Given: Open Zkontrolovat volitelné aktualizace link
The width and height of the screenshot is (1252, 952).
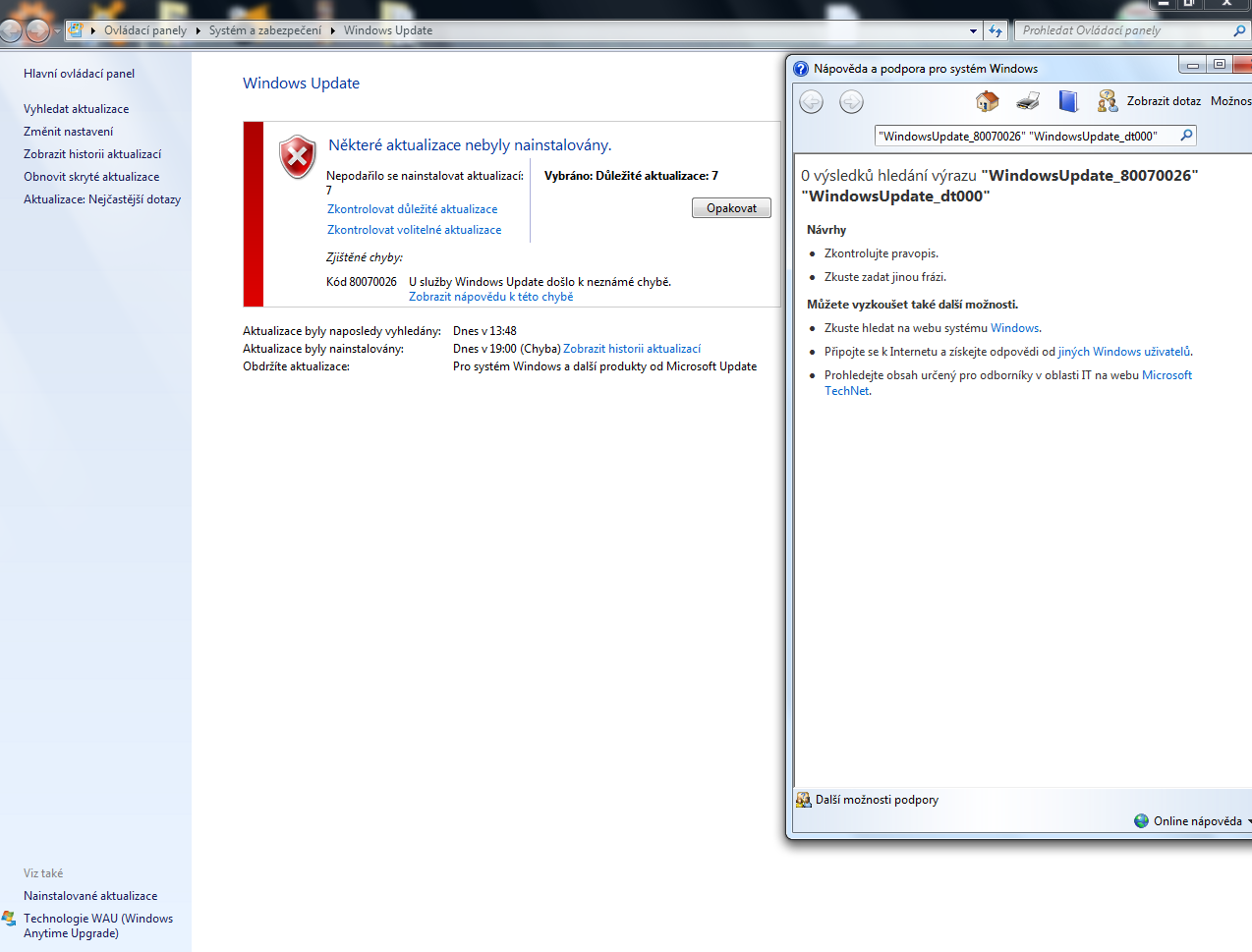Looking at the screenshot, I should point(414,230).
